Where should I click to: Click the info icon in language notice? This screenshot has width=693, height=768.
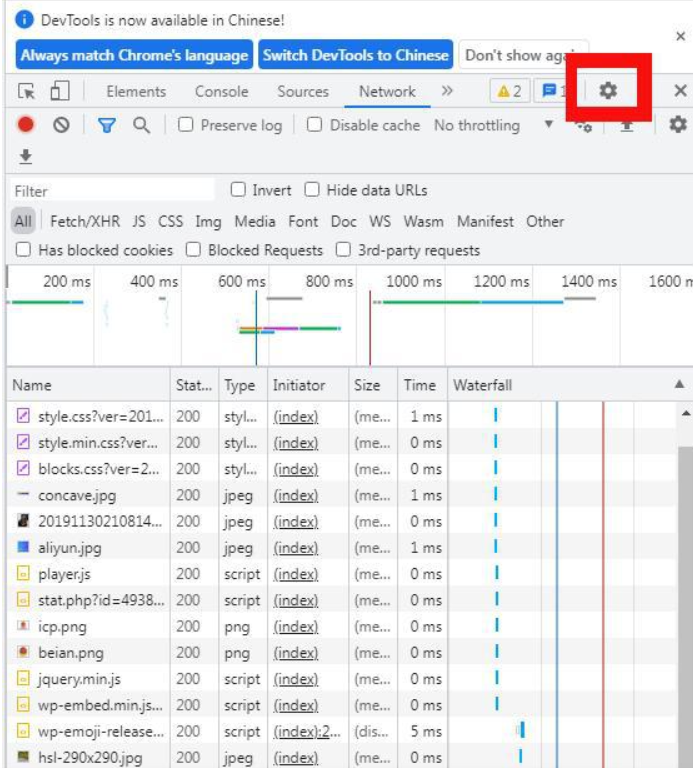24,20
